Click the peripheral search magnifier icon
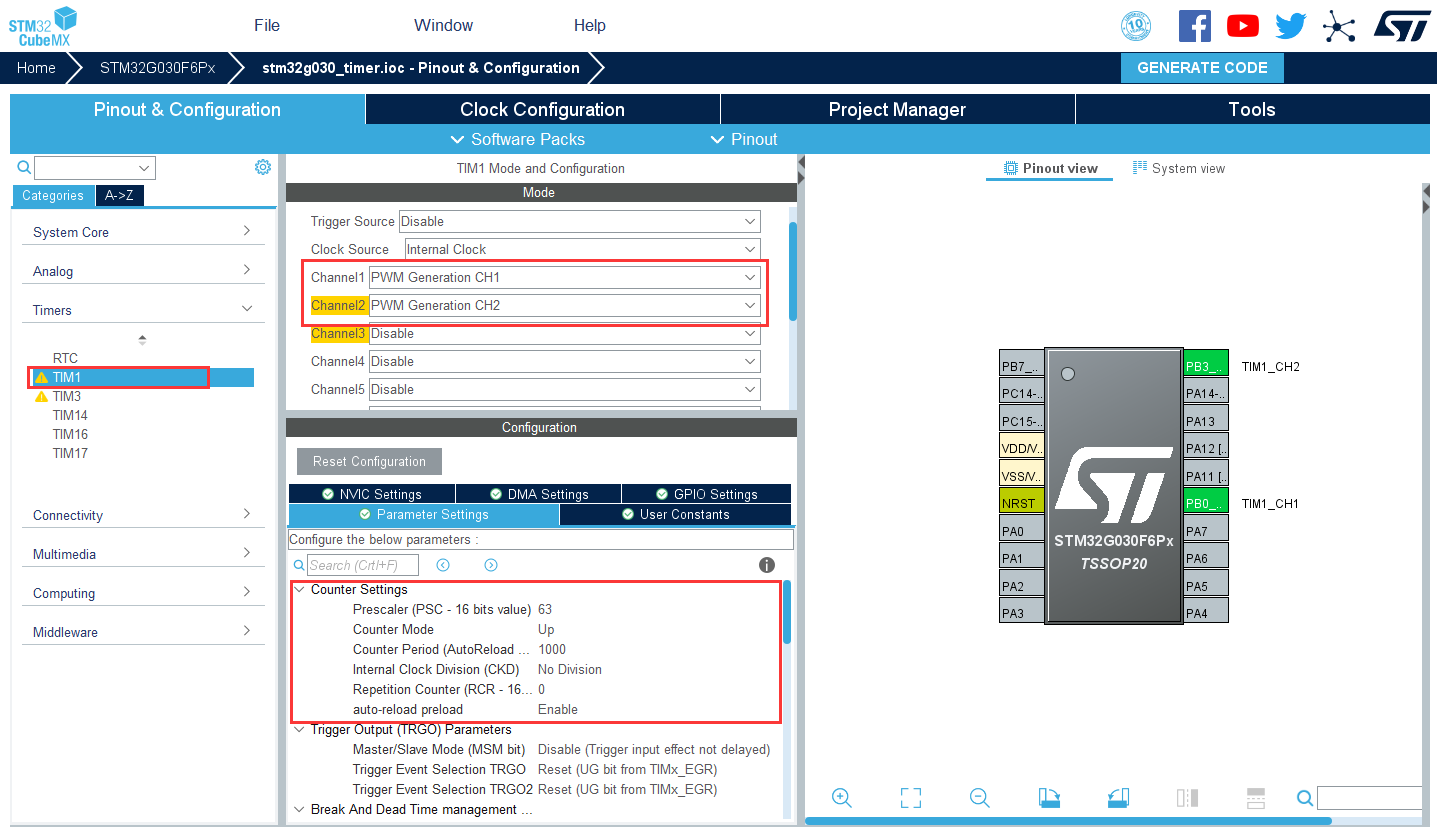Screen dimensions: 1437x836 click(x=24, y=167)
